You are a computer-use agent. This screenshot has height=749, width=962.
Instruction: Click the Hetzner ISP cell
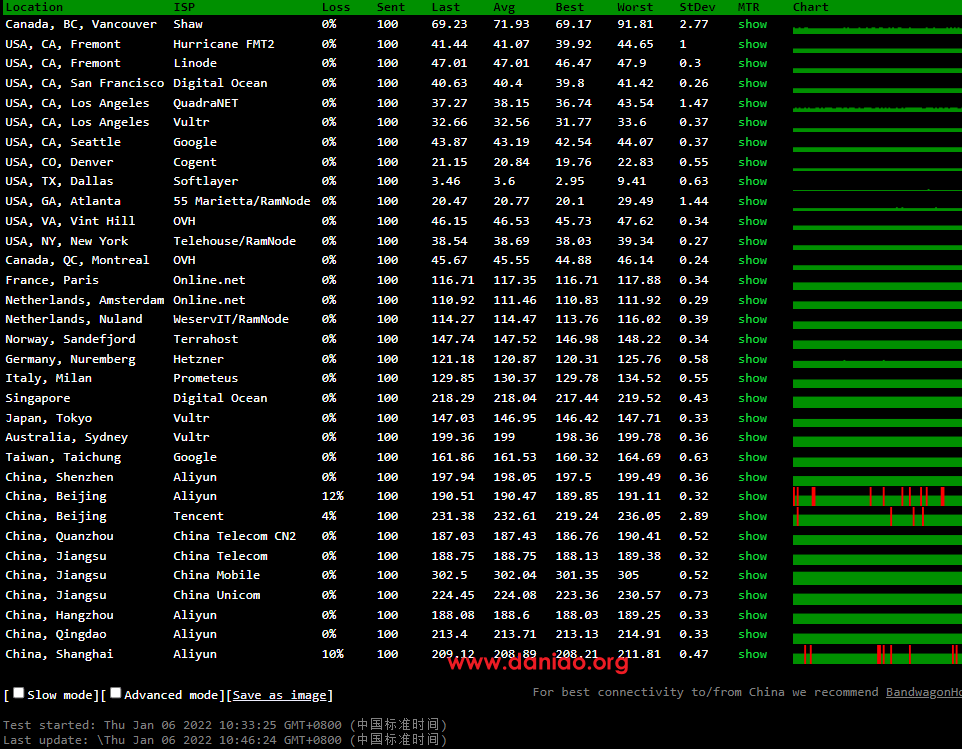pyautogui.click(x=198, y=359)
